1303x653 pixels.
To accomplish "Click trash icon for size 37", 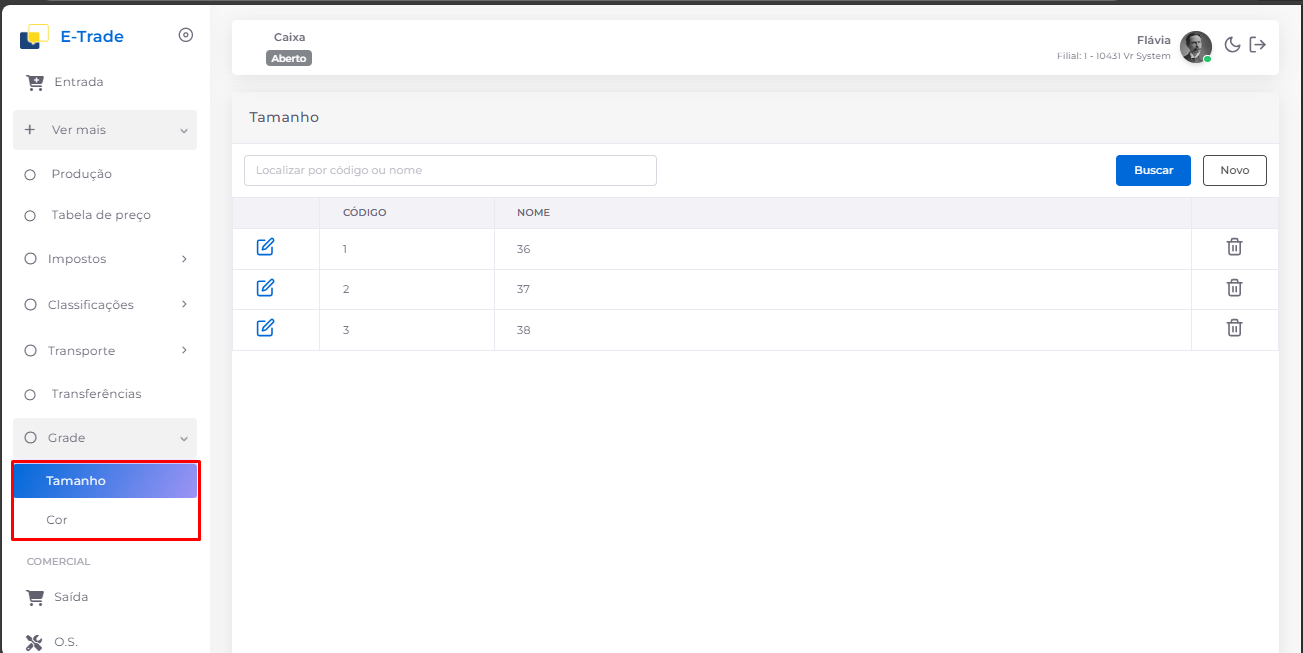I will pos(1234,288).
